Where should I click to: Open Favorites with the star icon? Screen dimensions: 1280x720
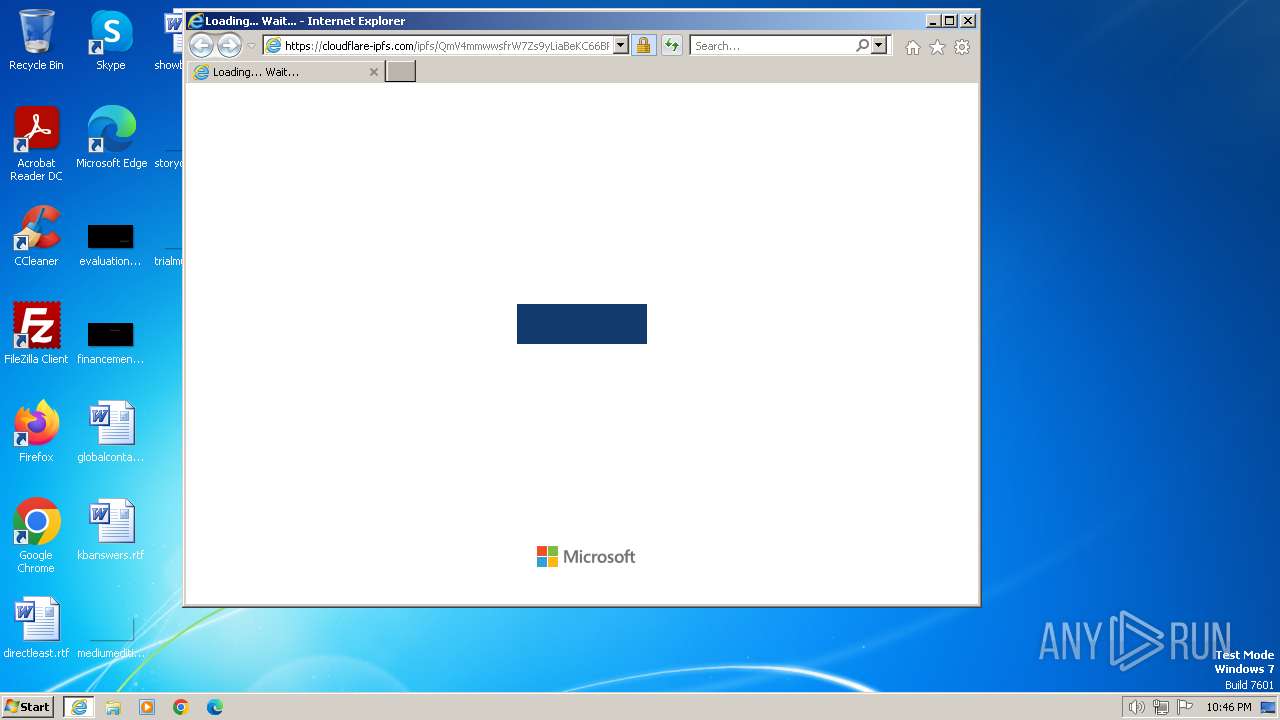[x=937, y=47]
